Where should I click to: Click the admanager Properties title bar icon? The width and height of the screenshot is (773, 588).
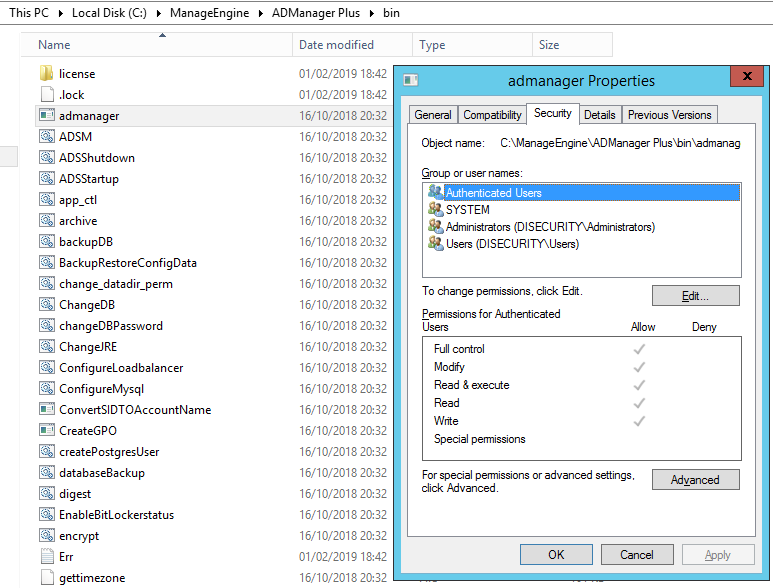(410, 80)
